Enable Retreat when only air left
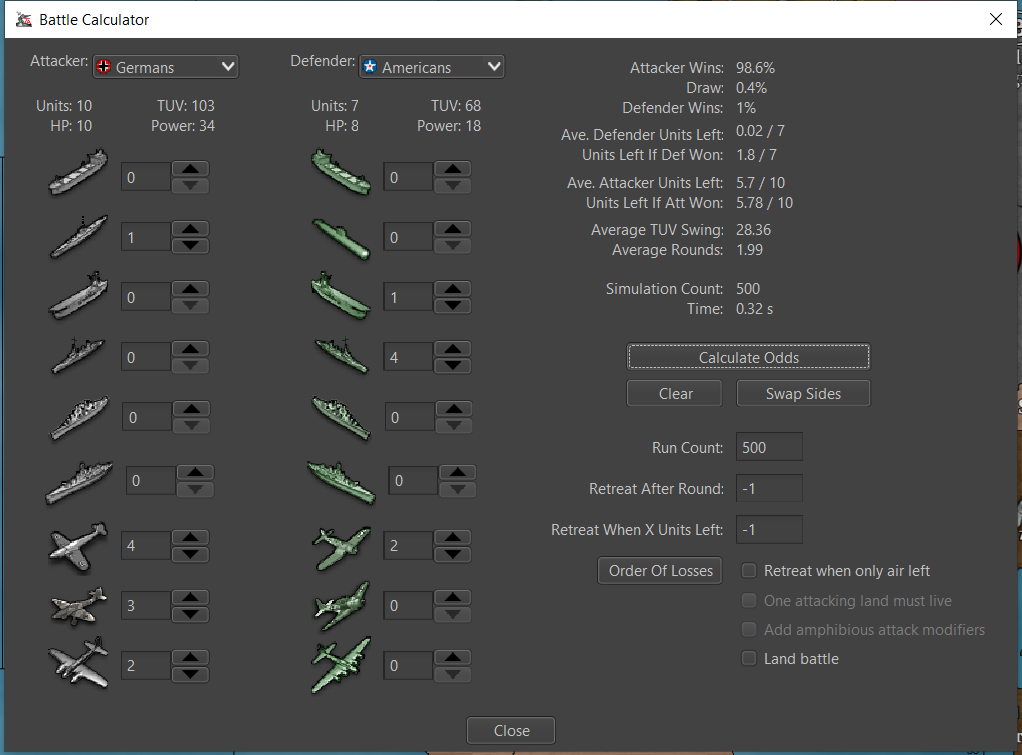The image size is (1022, 755). (x=749, y=571)
